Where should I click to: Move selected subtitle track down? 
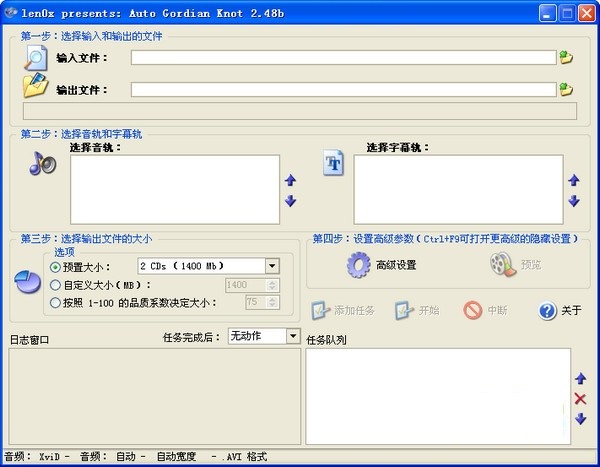click(x=574, y=201)
